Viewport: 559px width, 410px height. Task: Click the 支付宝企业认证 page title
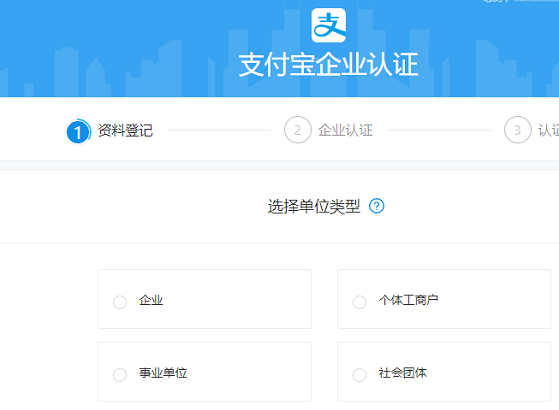(328, 65)
